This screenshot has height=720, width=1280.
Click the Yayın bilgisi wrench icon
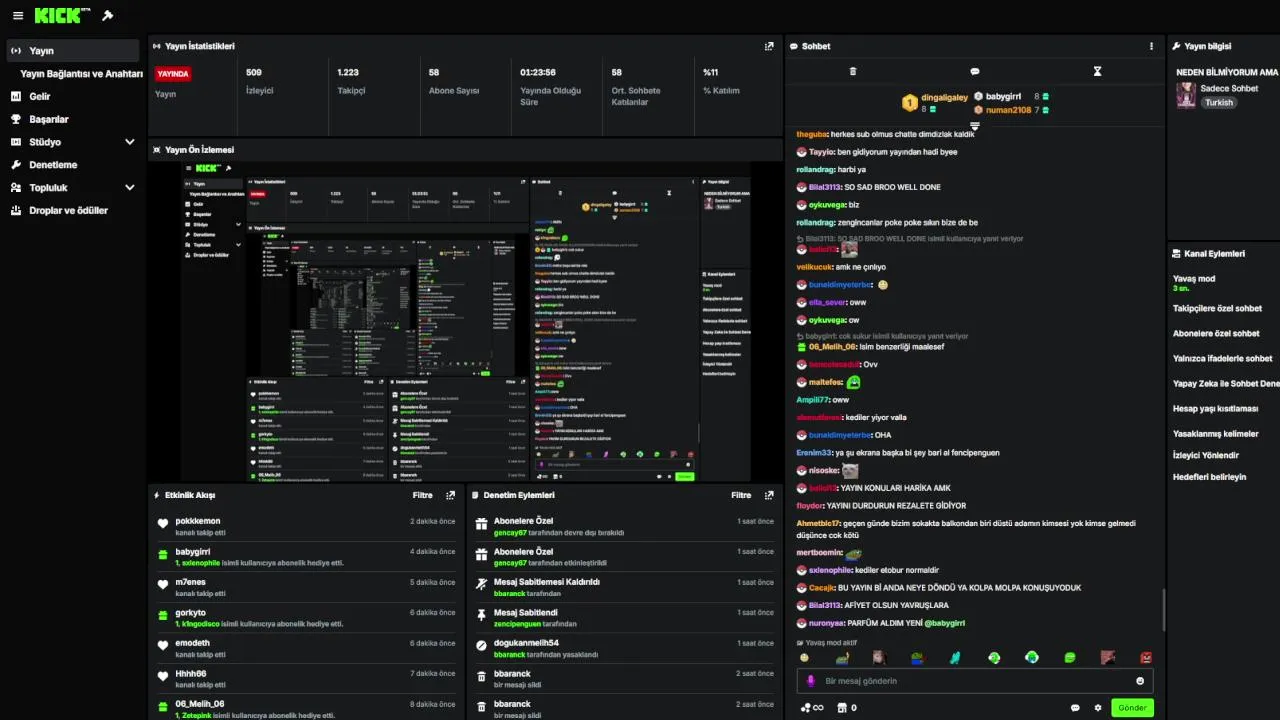[x=1175, y=46]
